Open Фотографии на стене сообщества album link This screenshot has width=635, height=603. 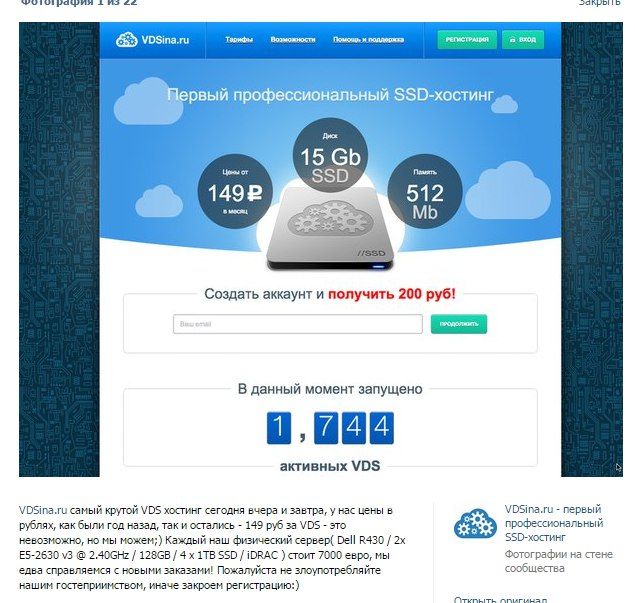click(559, 561)
